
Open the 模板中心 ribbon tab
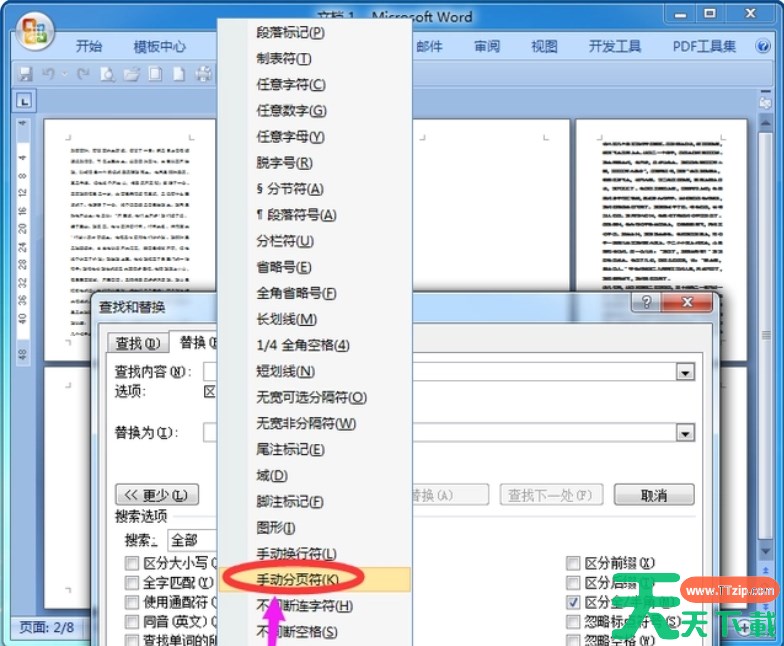160,46
